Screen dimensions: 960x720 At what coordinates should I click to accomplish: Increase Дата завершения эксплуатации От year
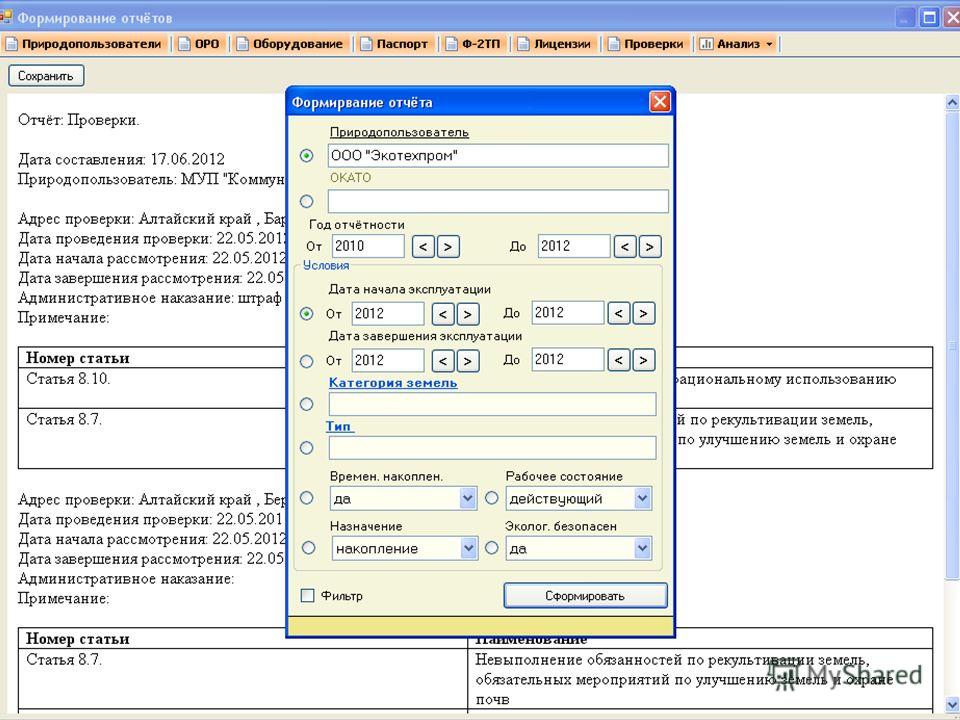tap(468, 361)
